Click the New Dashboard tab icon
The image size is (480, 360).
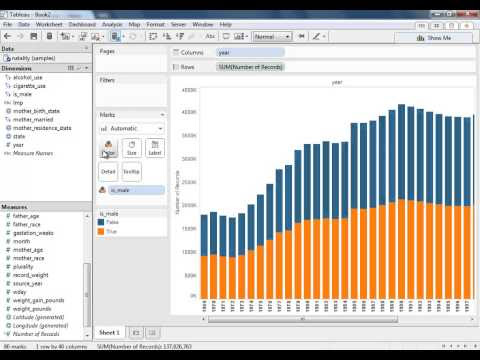point(152,333)
